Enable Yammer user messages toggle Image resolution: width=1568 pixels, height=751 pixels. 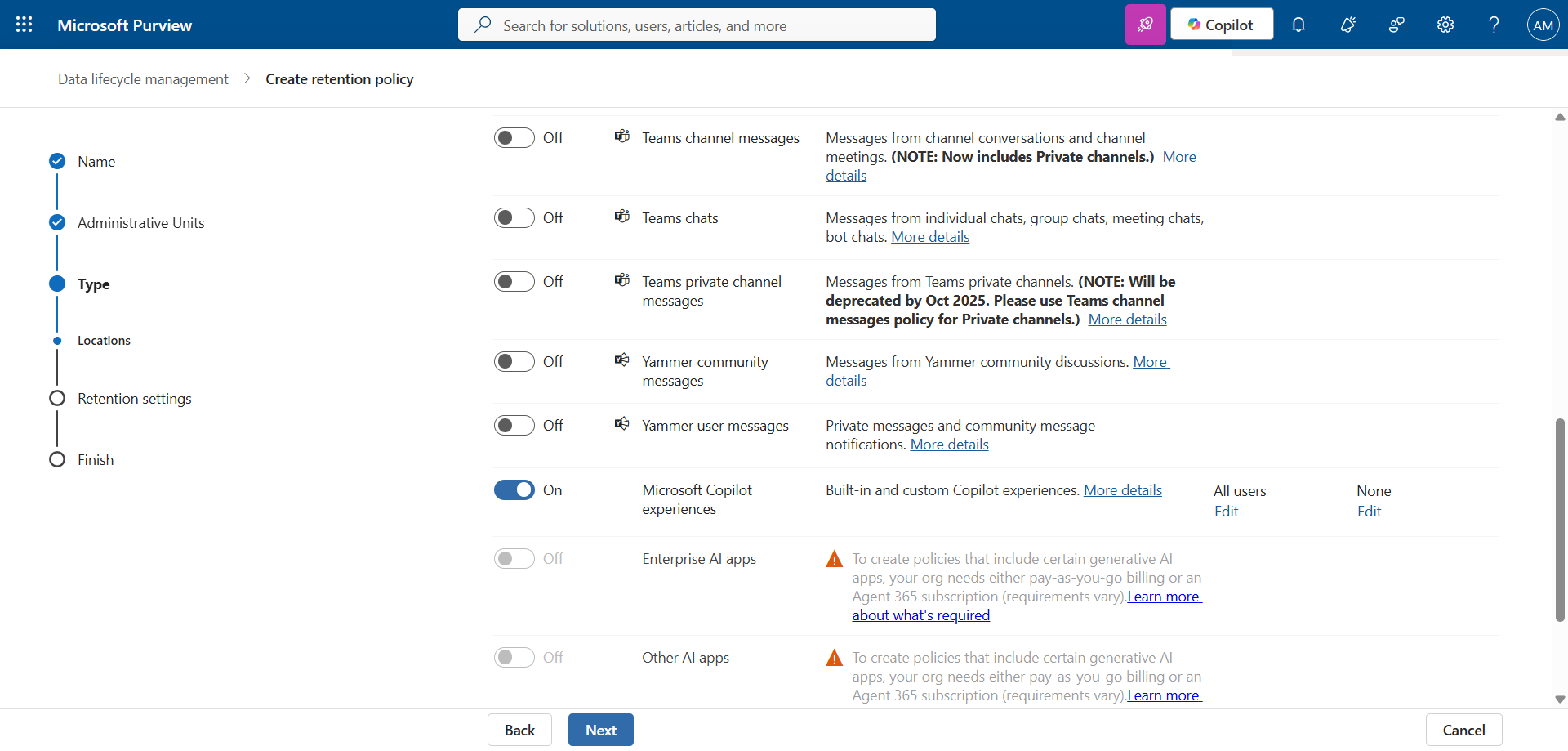(514, 425)
